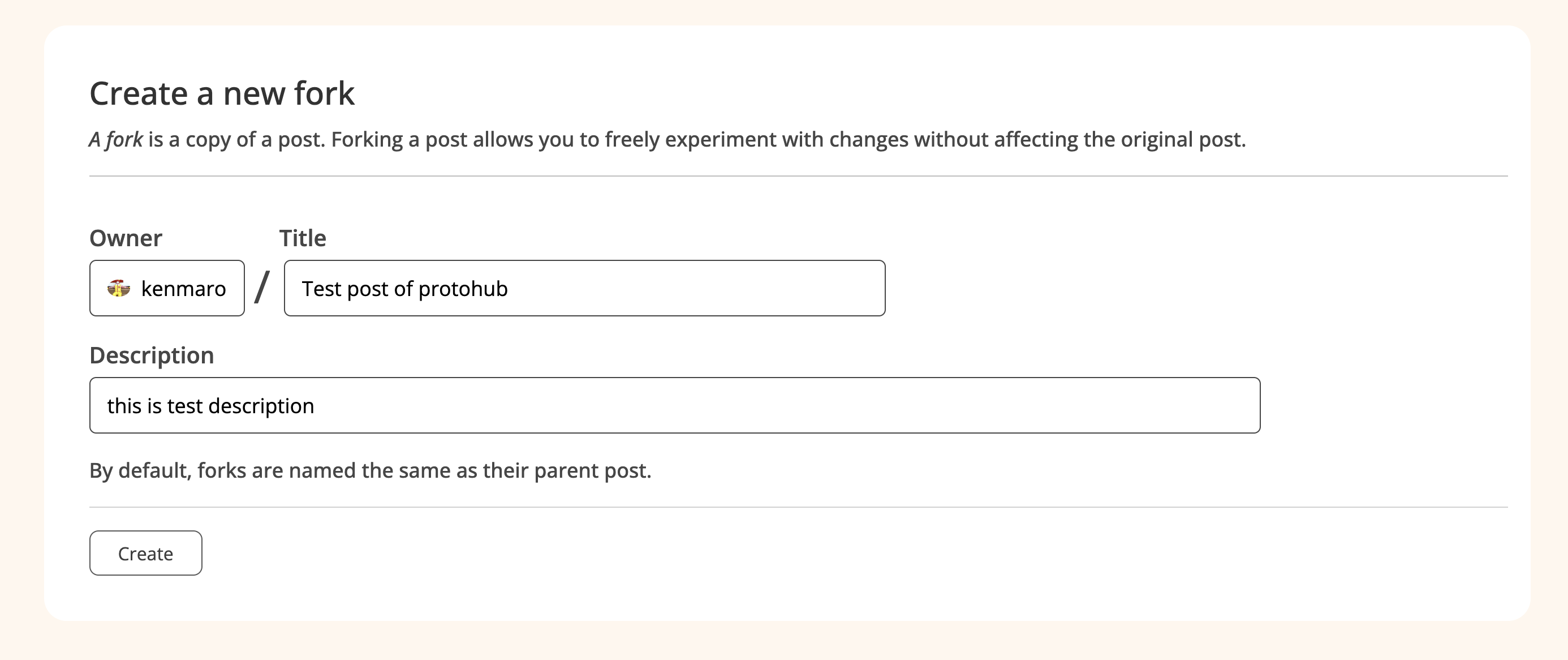1568x660 pixels.
Task: Click the italic "A fork" text
Action: tap(117, 139)
